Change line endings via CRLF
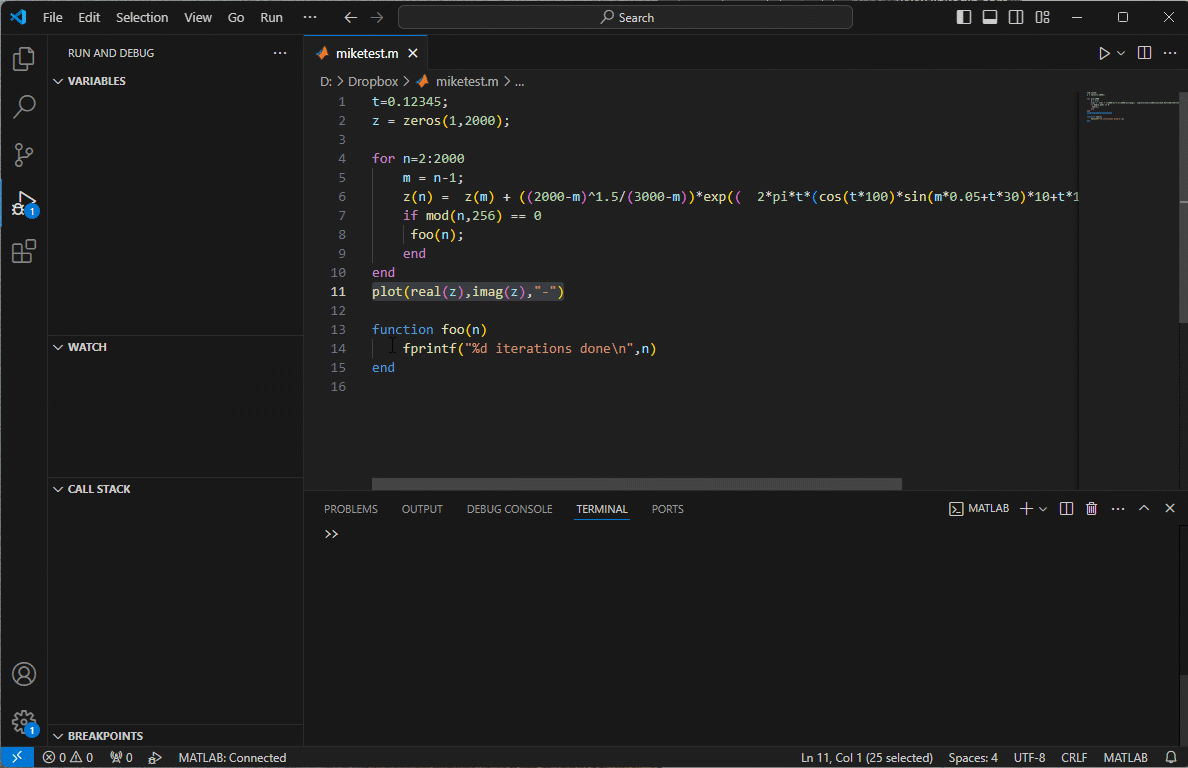This screenshot has width=1188, height=768. click(x=1074, y=757)
